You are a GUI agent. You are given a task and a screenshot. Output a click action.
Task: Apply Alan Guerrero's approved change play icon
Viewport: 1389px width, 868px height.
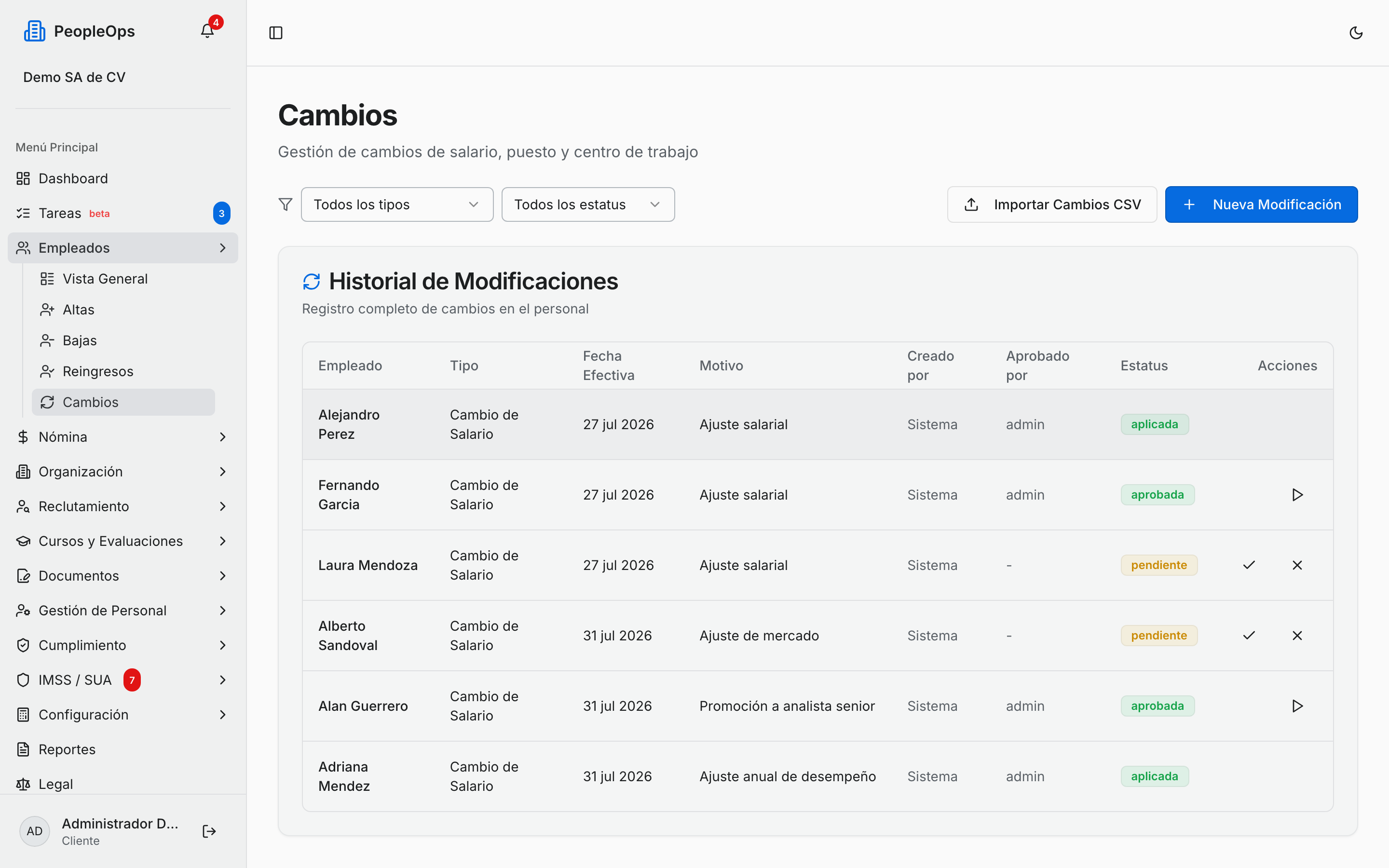(1297, 705)
